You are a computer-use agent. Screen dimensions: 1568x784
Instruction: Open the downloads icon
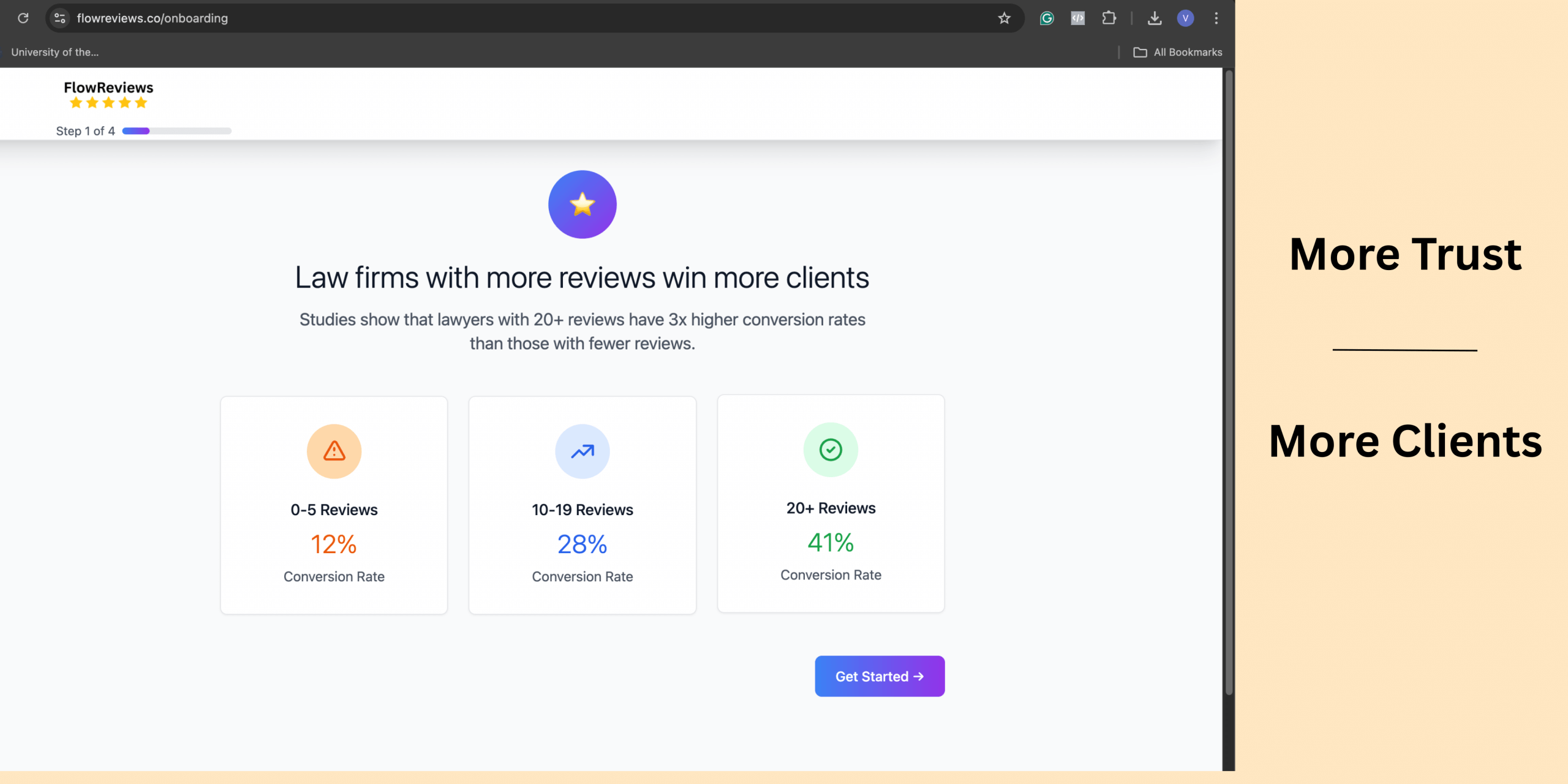[x=1155, y=18]
